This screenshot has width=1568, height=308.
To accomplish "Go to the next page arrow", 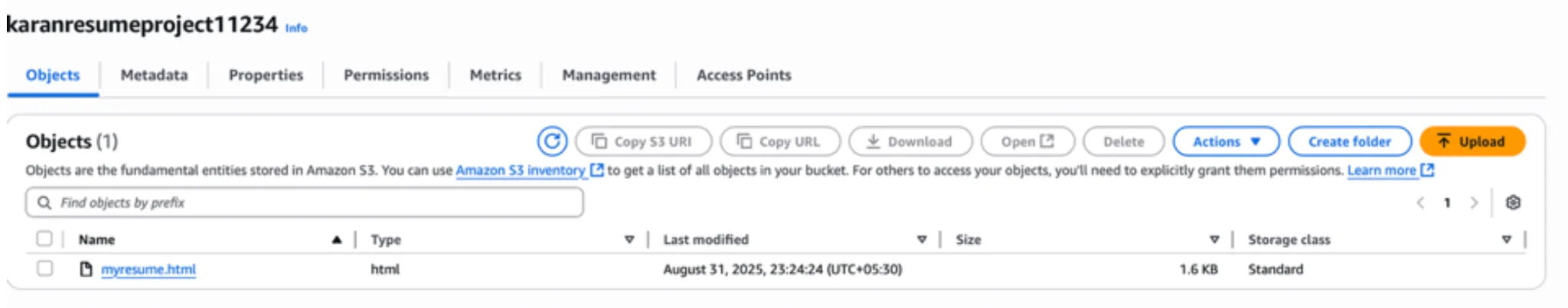I will 1474,202.
